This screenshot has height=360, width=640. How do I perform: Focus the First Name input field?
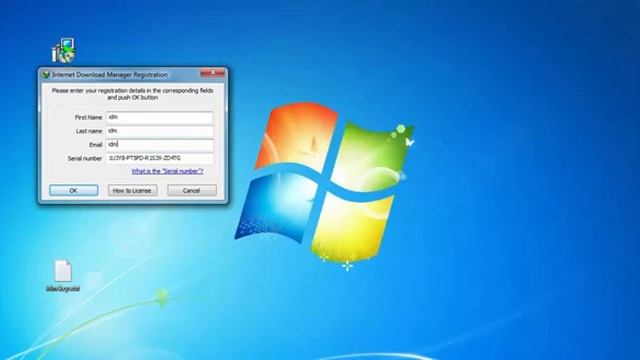(160, 118)
